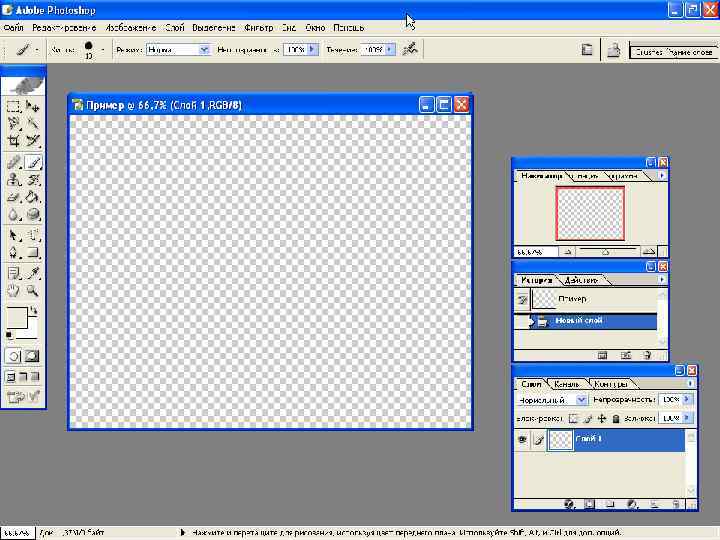Viewport: 720px width, 540px height.
Task: Select the Blur tool
Action: coord(13,214)
